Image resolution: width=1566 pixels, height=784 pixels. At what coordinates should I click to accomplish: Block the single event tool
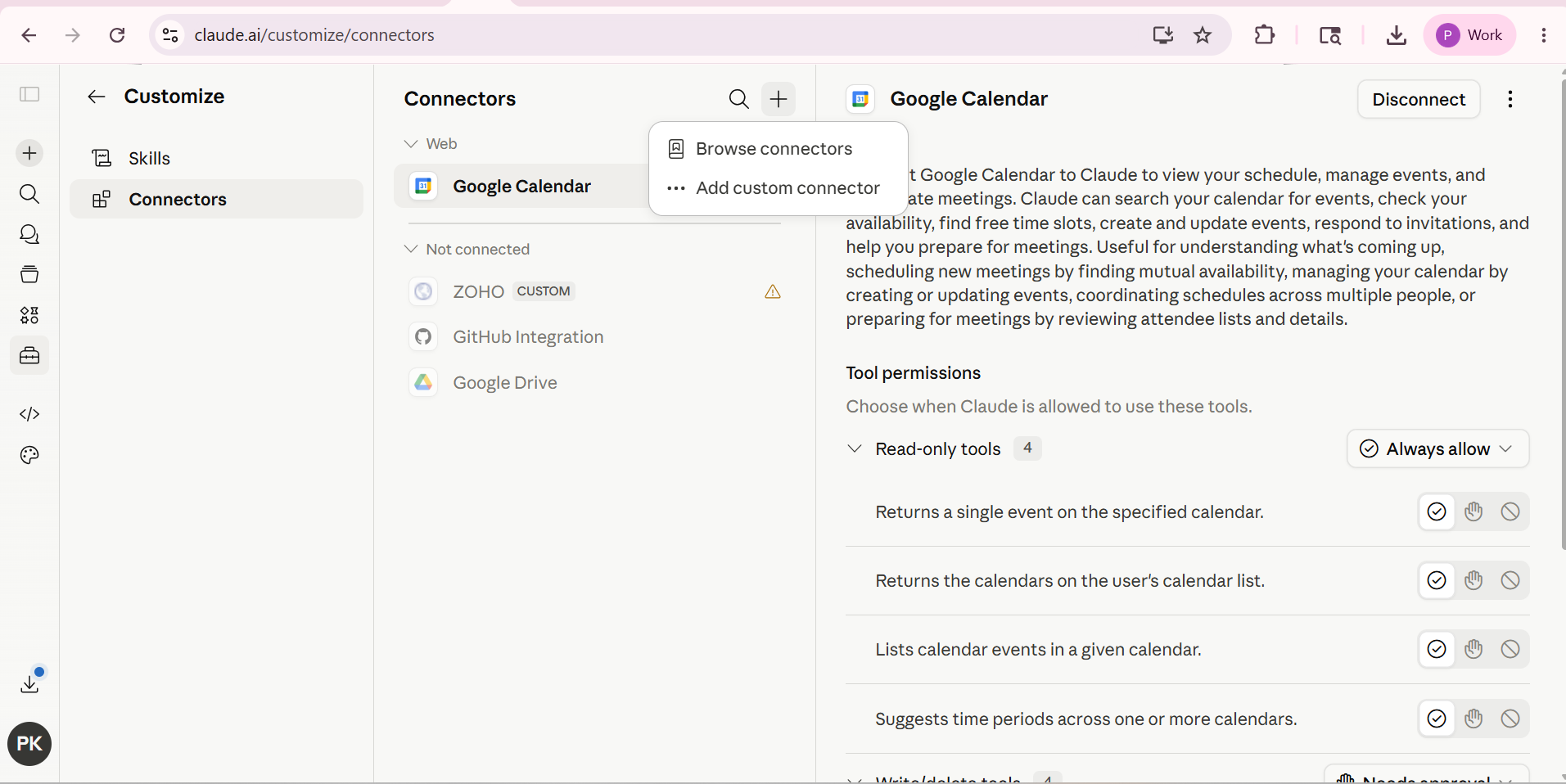pyautogui.click(x=1510, y=511)
